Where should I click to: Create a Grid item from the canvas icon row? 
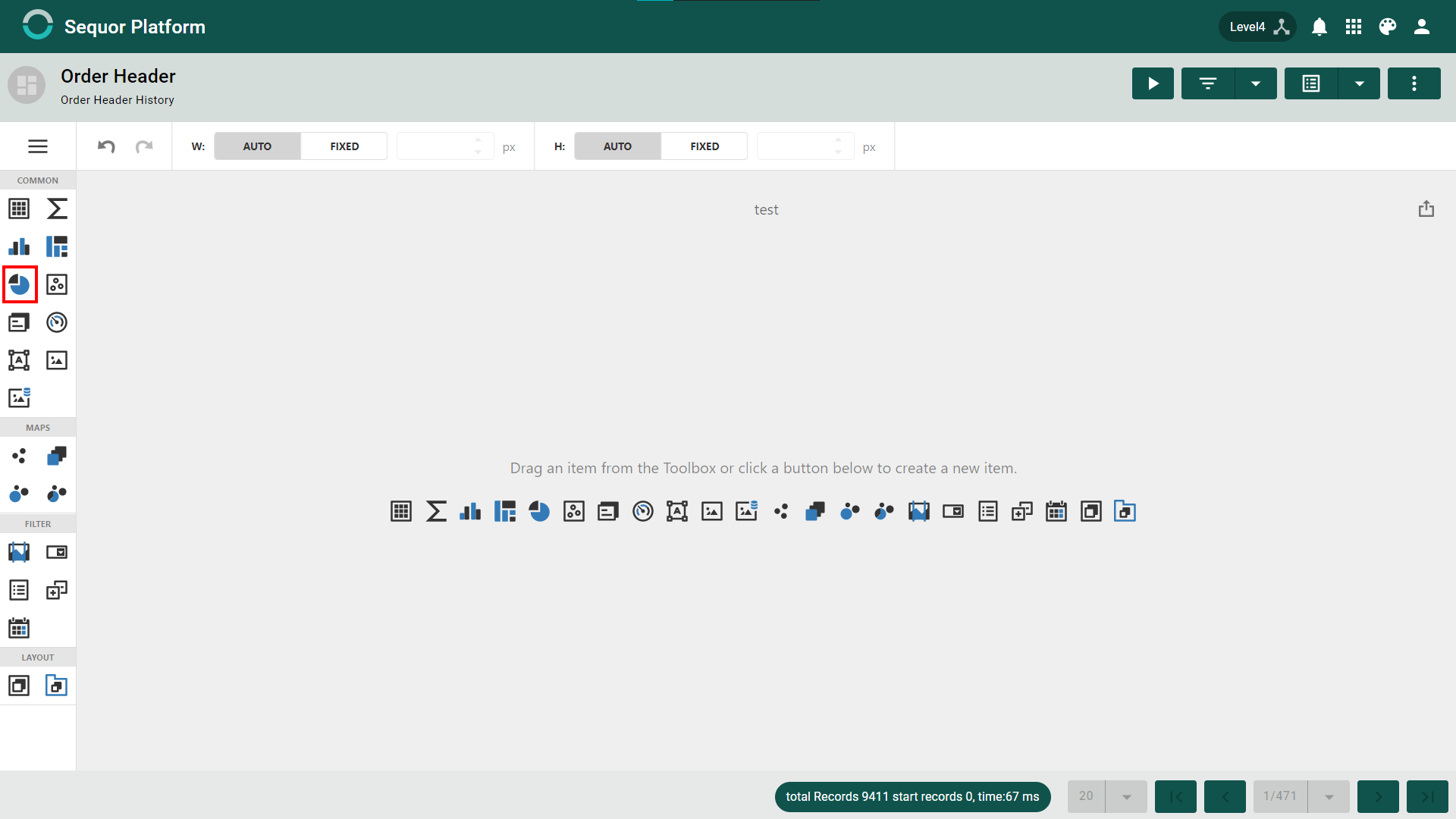pos(401,511)
